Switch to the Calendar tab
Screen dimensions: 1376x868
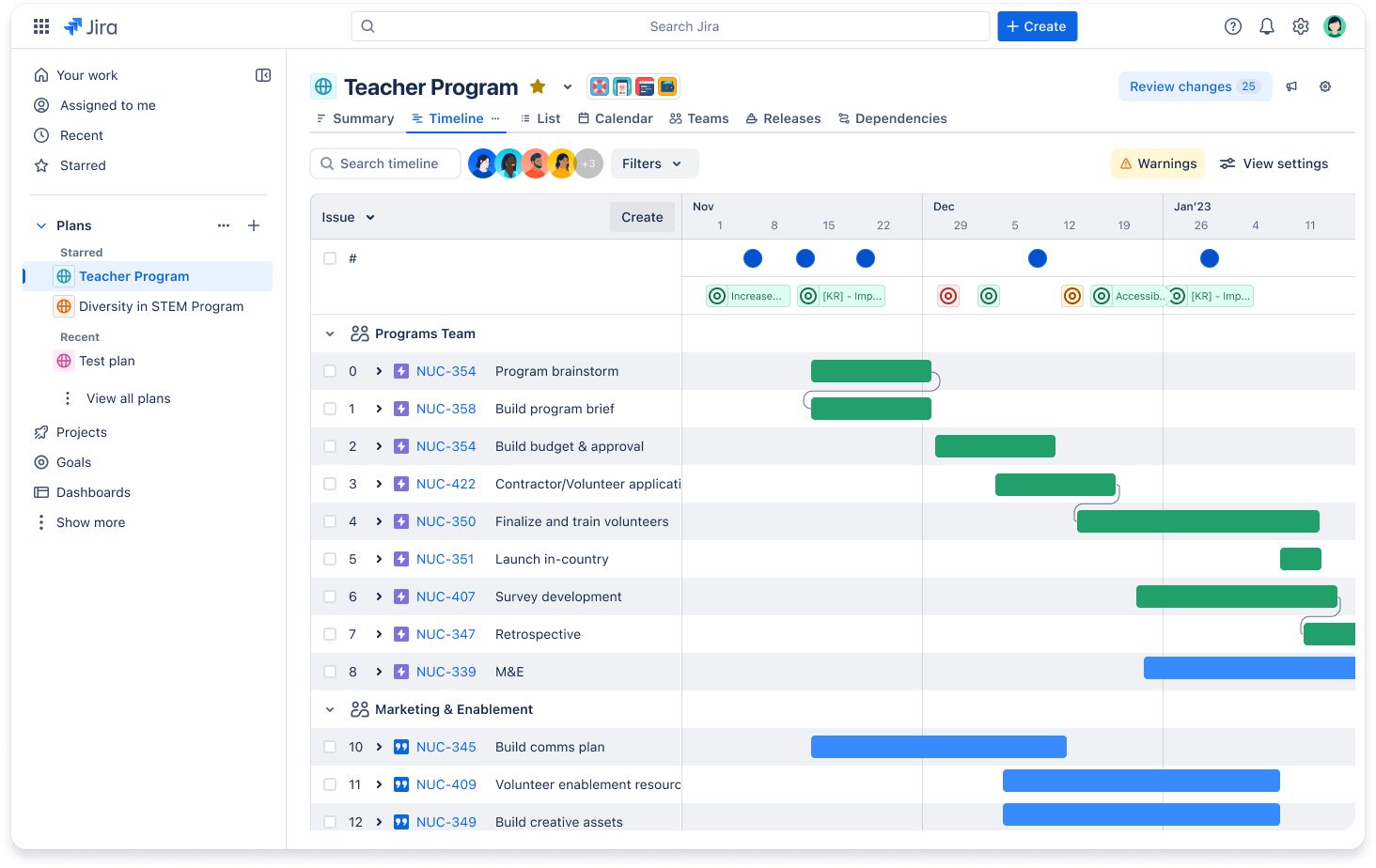615,118
